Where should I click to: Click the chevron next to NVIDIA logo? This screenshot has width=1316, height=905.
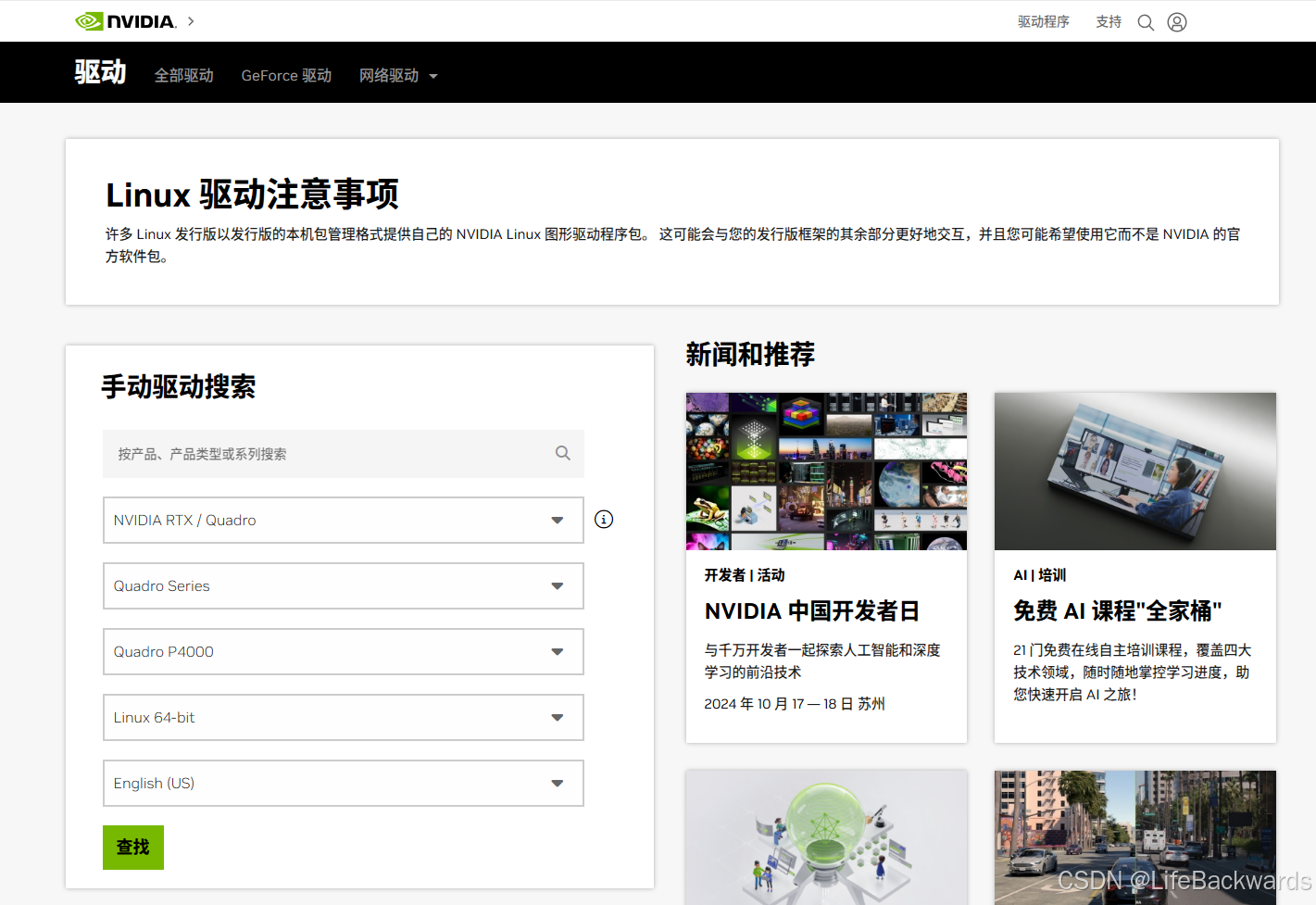click(x=191, y=21)
